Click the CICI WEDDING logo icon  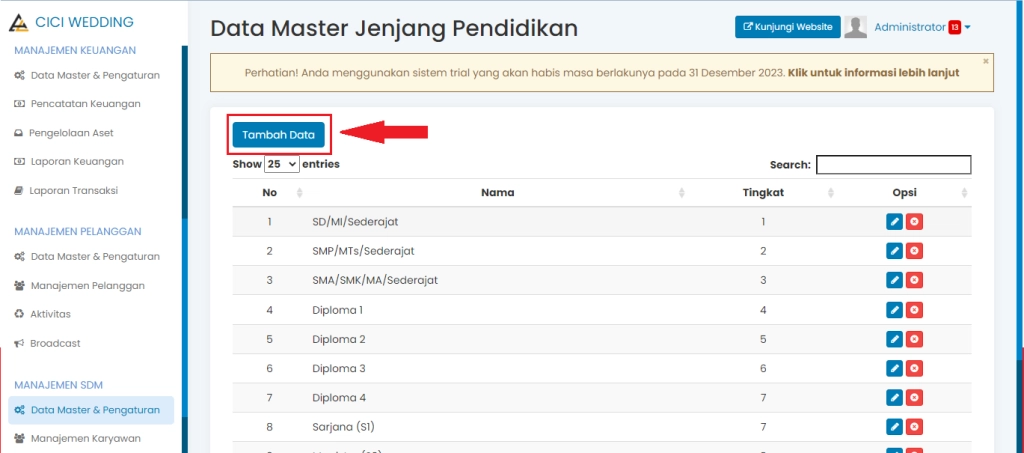[x=19, y=23]
